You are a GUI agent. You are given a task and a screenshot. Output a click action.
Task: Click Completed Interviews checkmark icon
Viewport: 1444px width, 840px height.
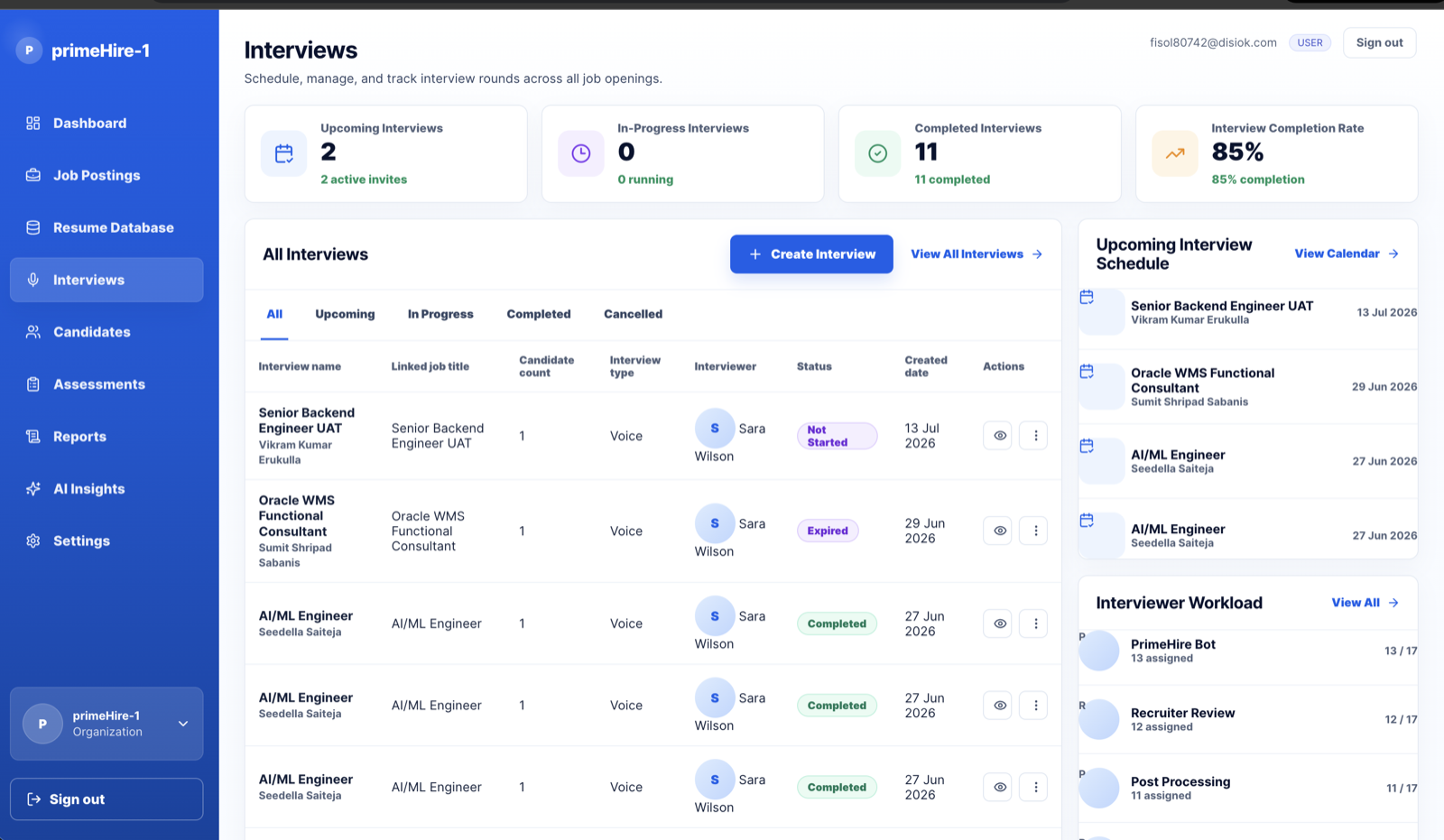(878, 153)
